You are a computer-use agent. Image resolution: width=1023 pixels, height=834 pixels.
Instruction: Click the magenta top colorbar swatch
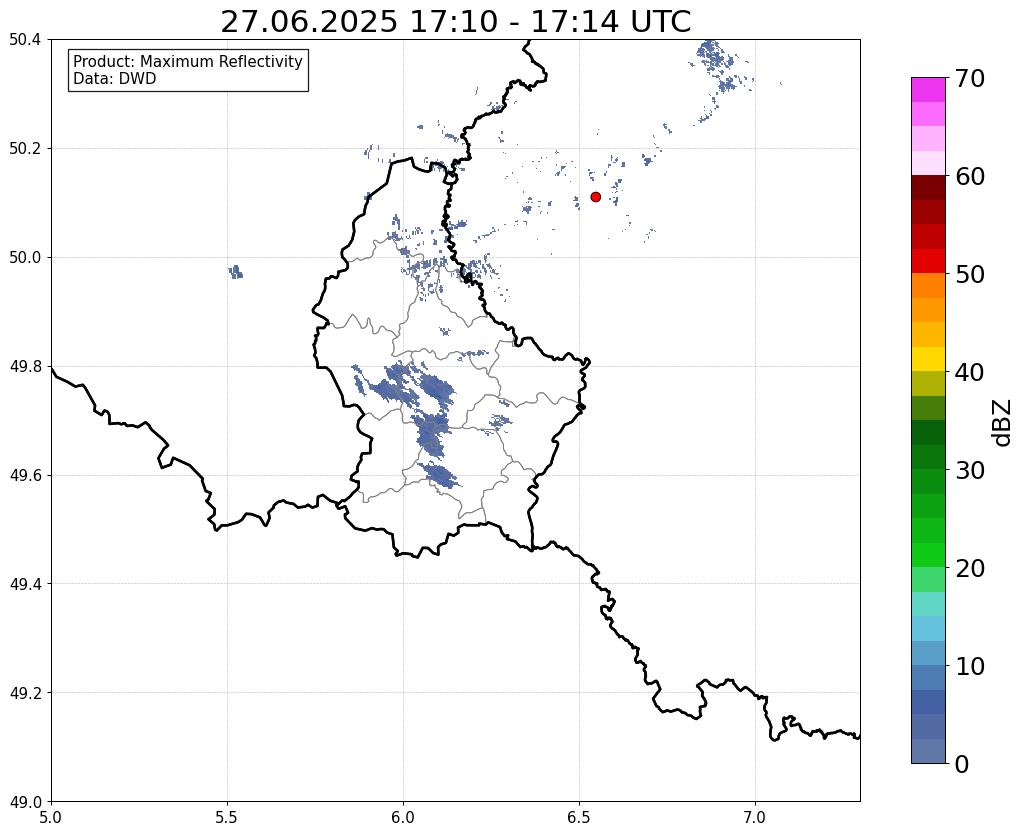coord(928,90)
